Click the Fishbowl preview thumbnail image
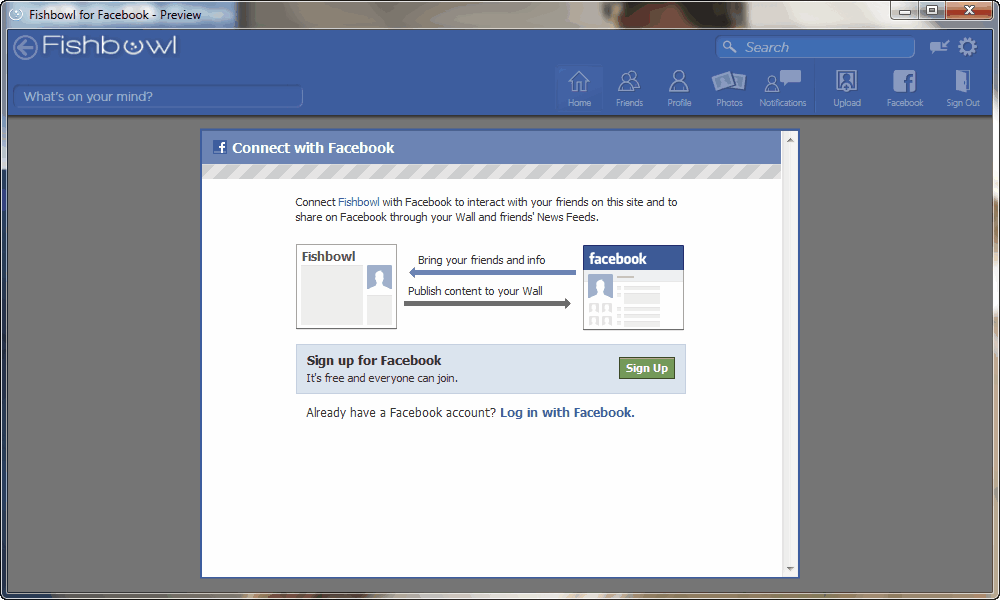Viewport: 1000px width, 600px height. coord(346,287)
